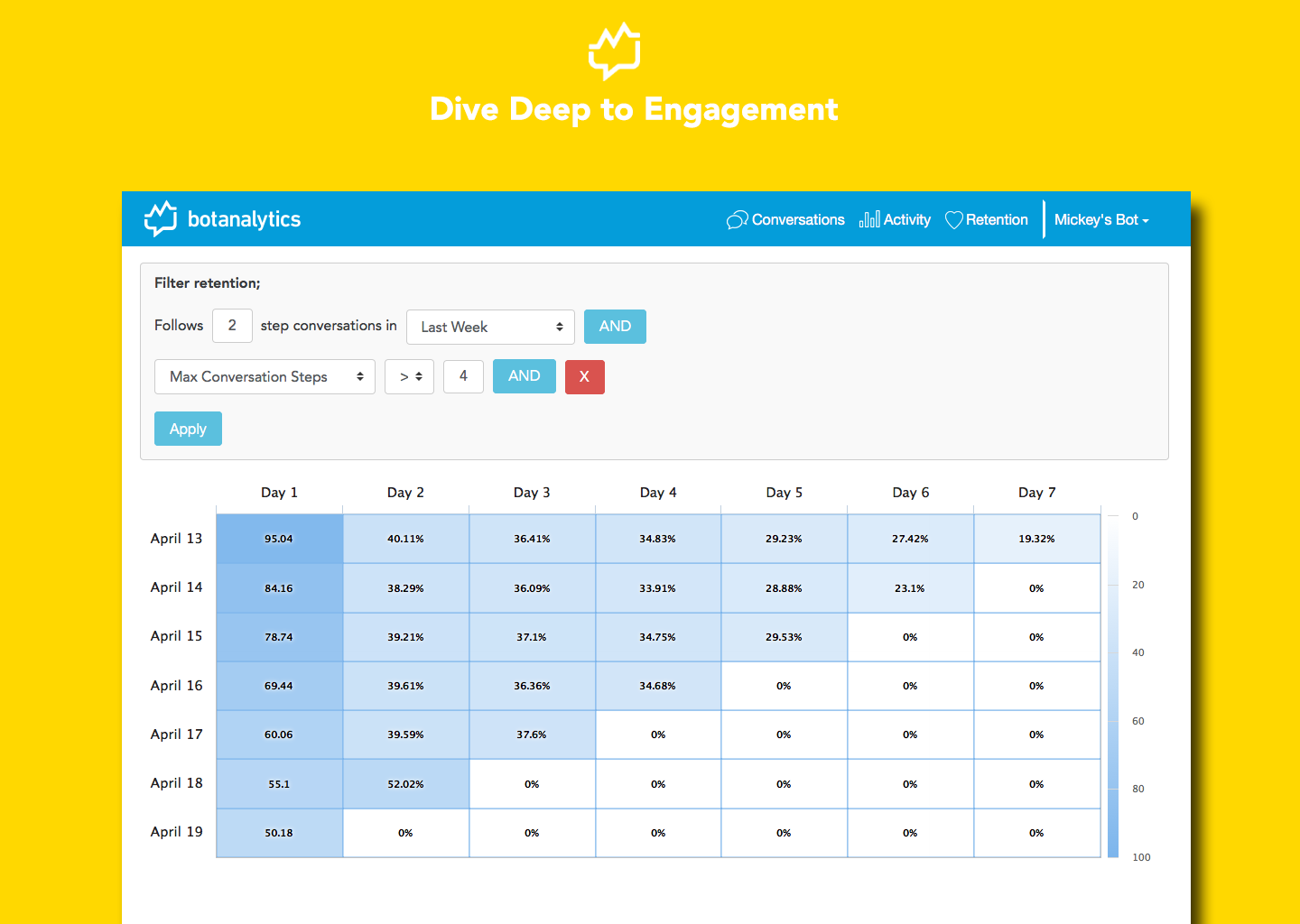
Task: Click the cell showing 34.68%
Action: click(658, 686)
